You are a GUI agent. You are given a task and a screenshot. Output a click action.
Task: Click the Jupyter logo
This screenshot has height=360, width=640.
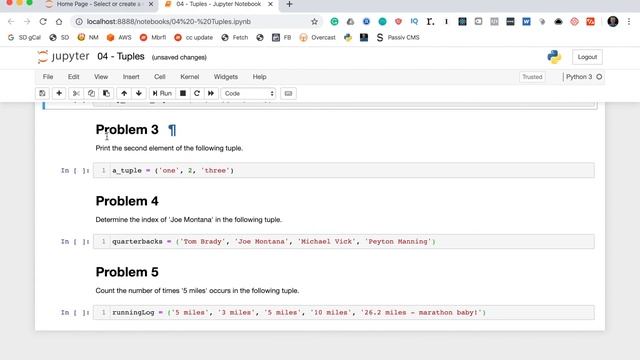tap(63, 56)
